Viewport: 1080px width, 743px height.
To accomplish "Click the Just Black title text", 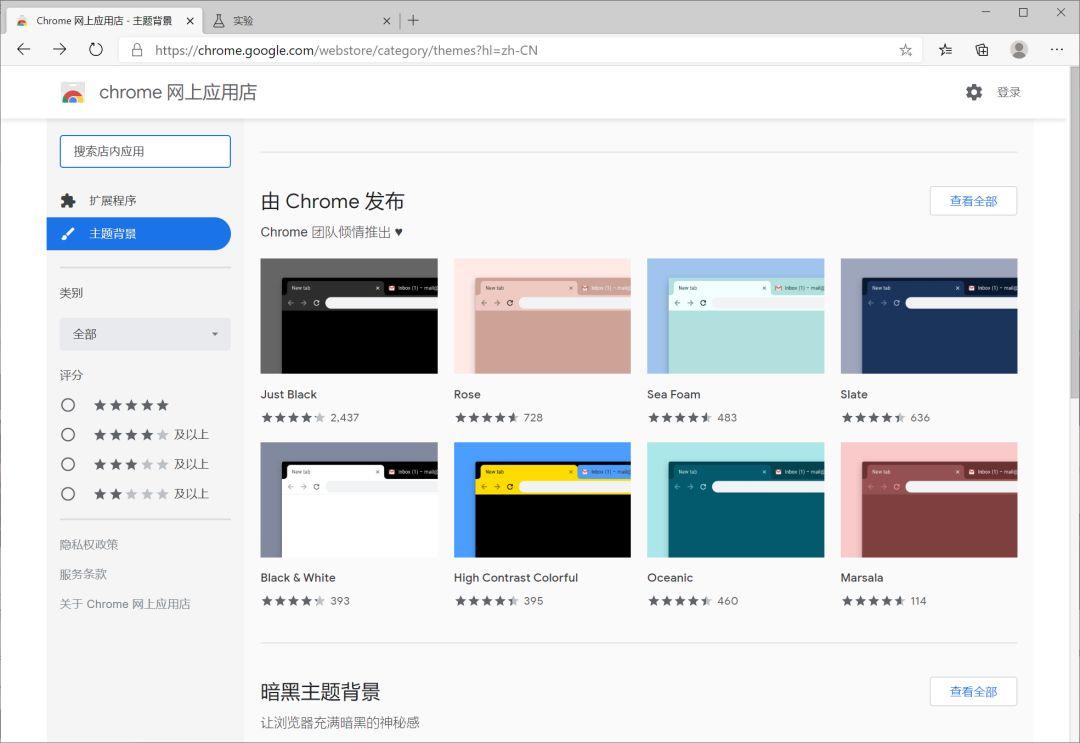I will 289,395.
